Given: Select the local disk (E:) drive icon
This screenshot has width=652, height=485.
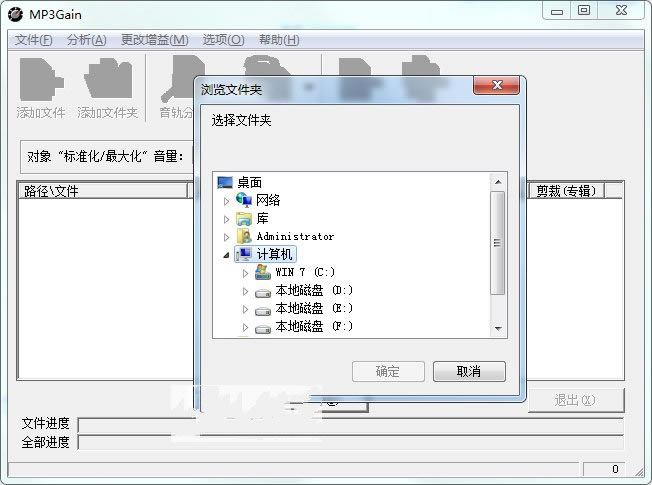Looking at the screenshot, I should [x=263, y=311].
